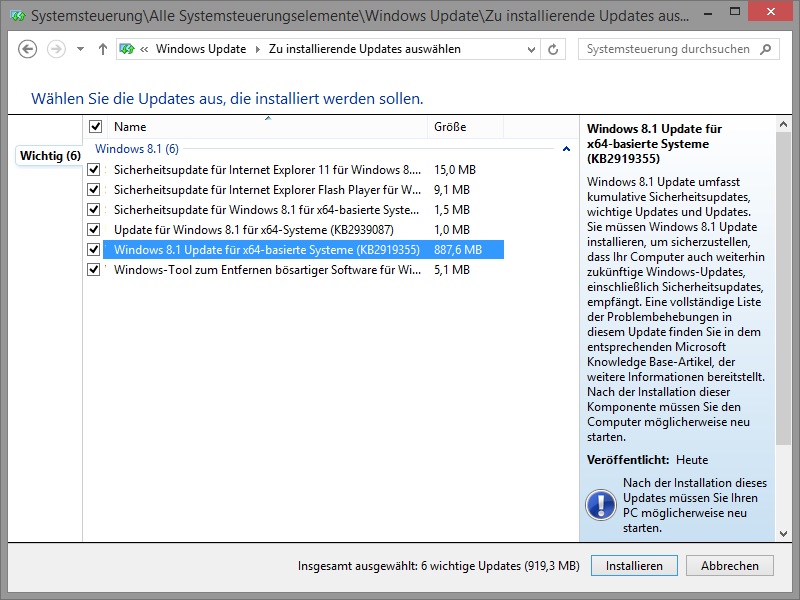
Task: Open breadcrumb arrow after Windows Update
Action: click(258, 49)
